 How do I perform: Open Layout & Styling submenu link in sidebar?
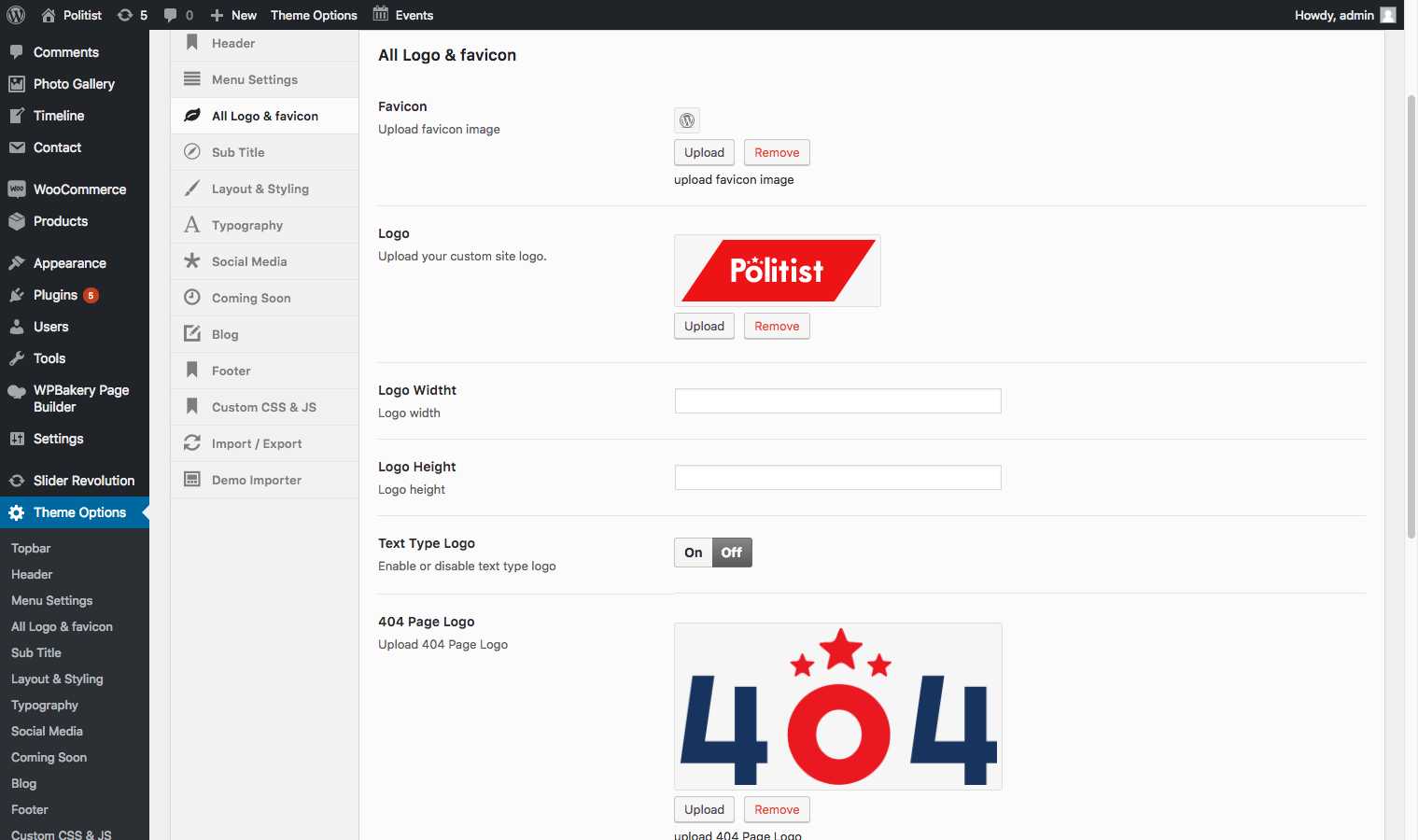point(57,679)
